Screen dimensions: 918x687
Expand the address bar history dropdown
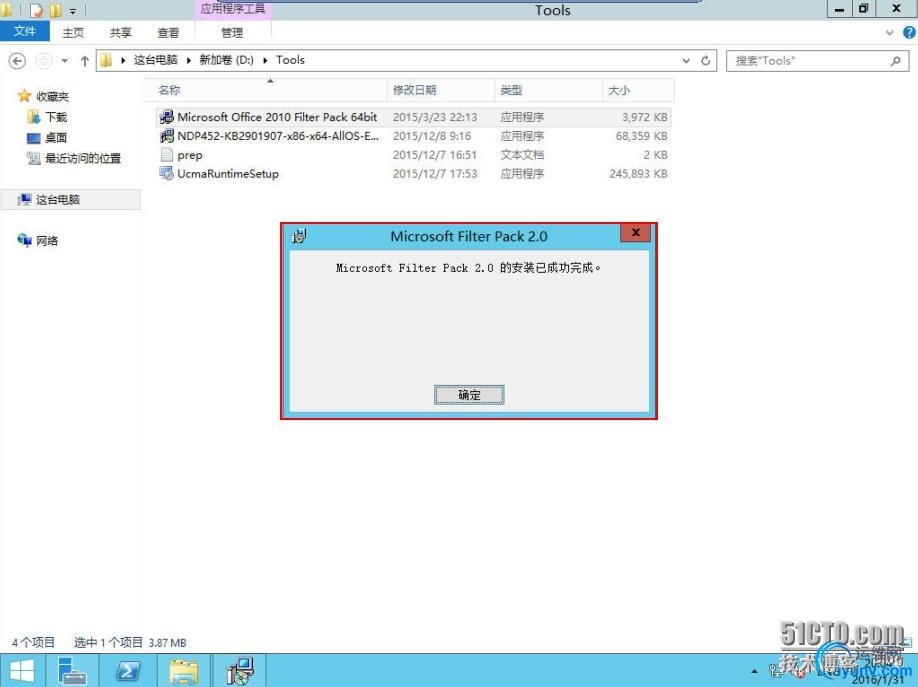(x=686, y=60)
